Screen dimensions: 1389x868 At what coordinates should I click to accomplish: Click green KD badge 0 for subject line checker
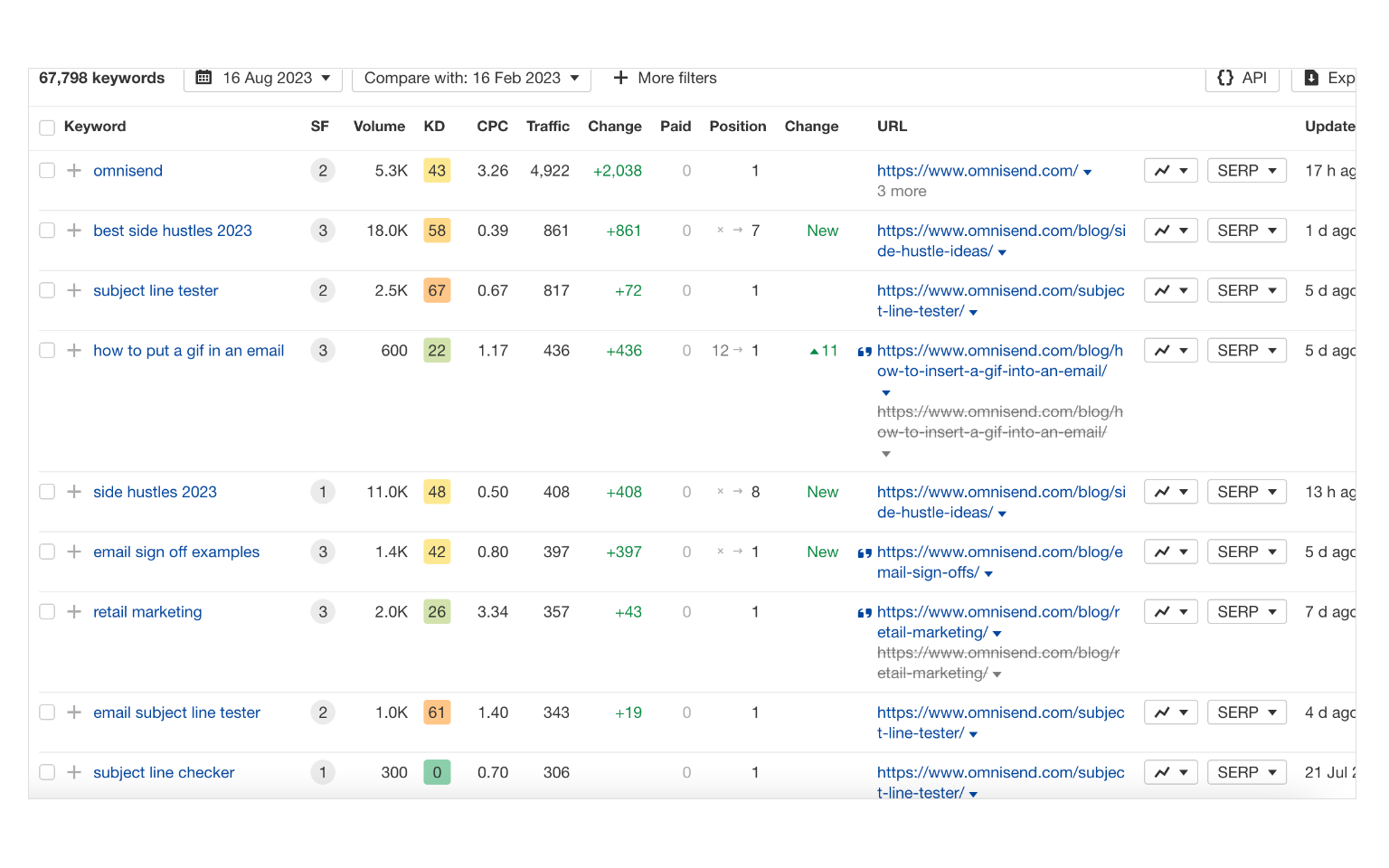[437, 772]
